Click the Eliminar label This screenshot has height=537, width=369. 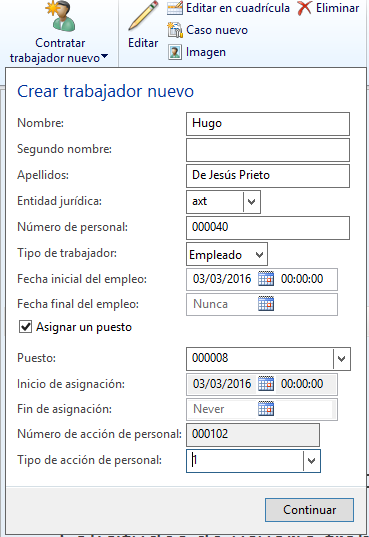click(x=337, y=8)
